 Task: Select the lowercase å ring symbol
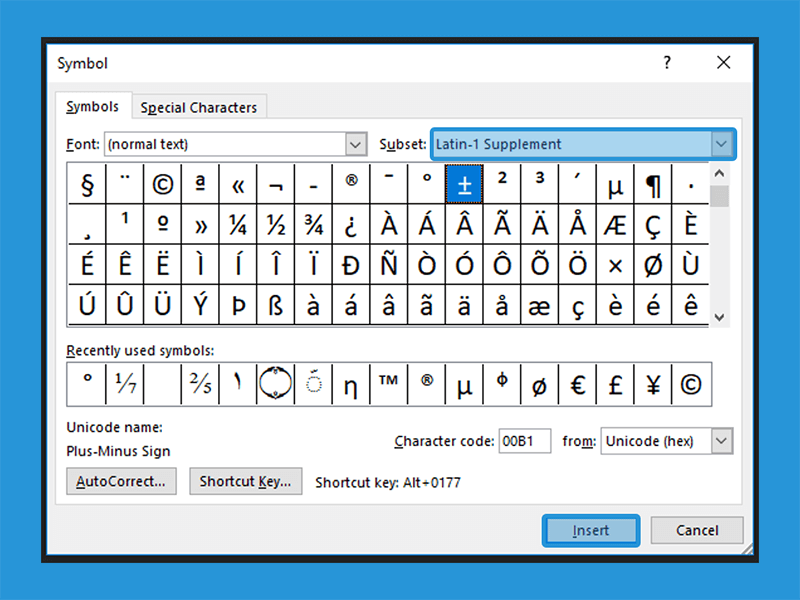pos(502,305)
